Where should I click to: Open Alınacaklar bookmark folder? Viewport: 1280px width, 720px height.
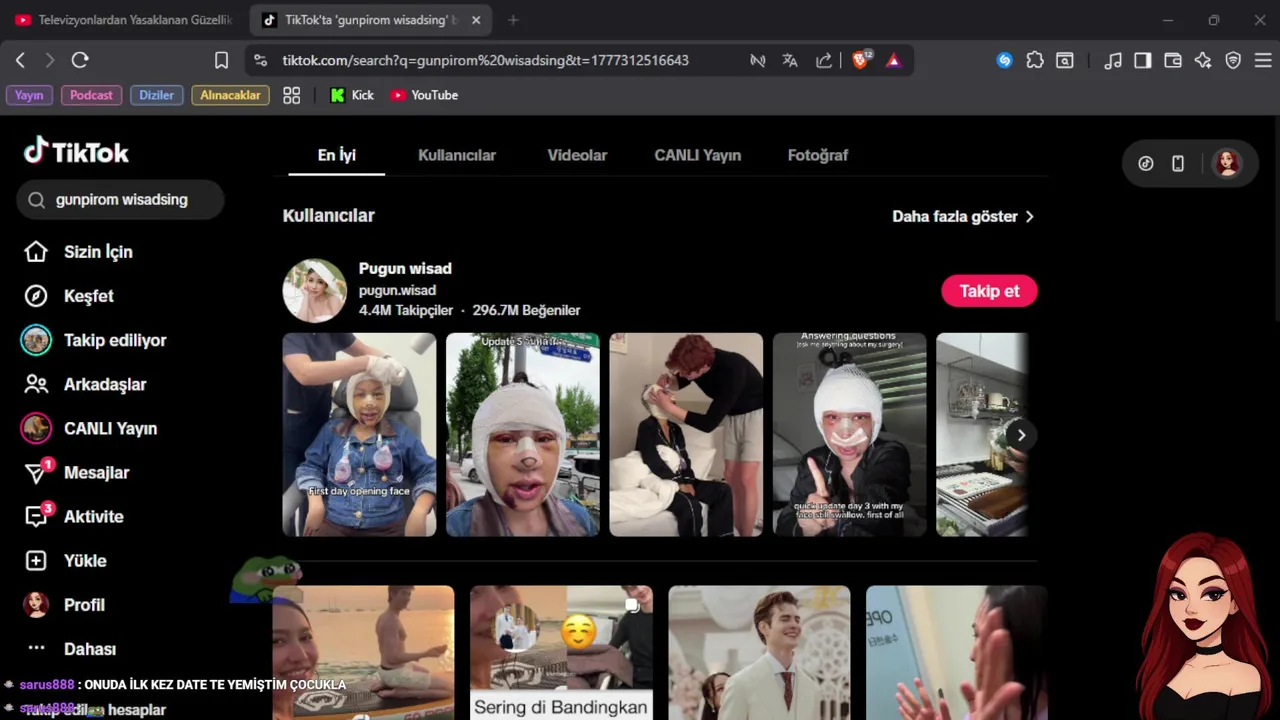click(x=230, y=95)
